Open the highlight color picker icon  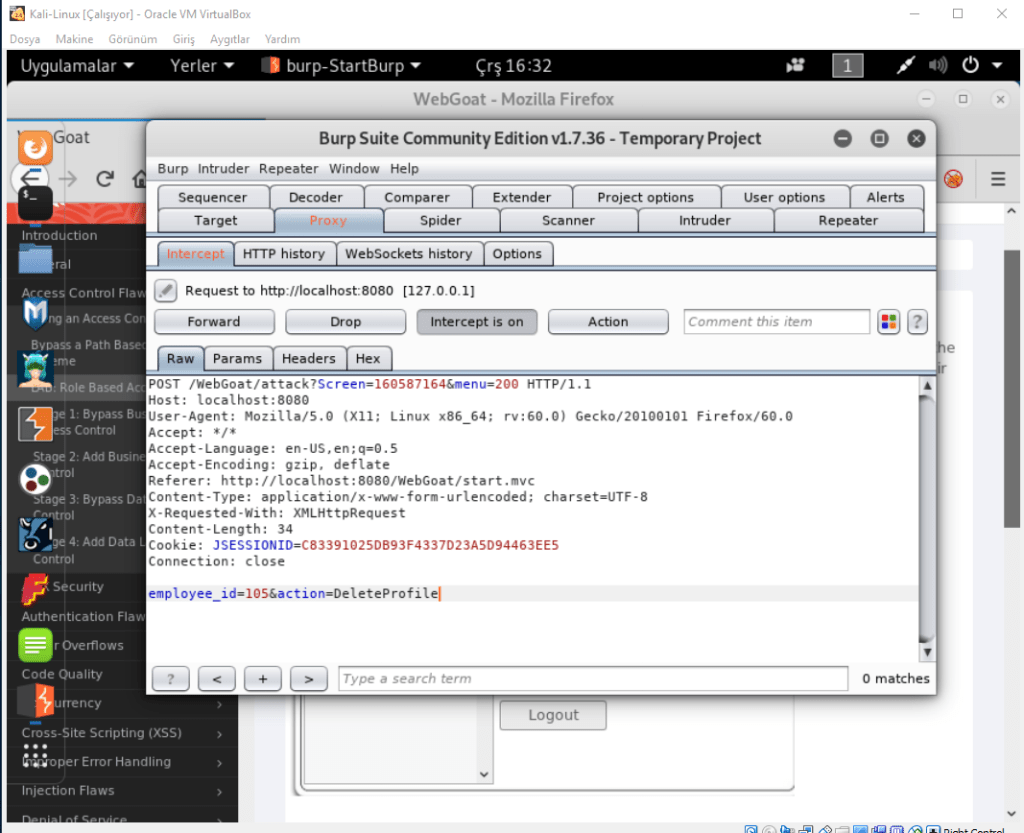tap(888, 322)
